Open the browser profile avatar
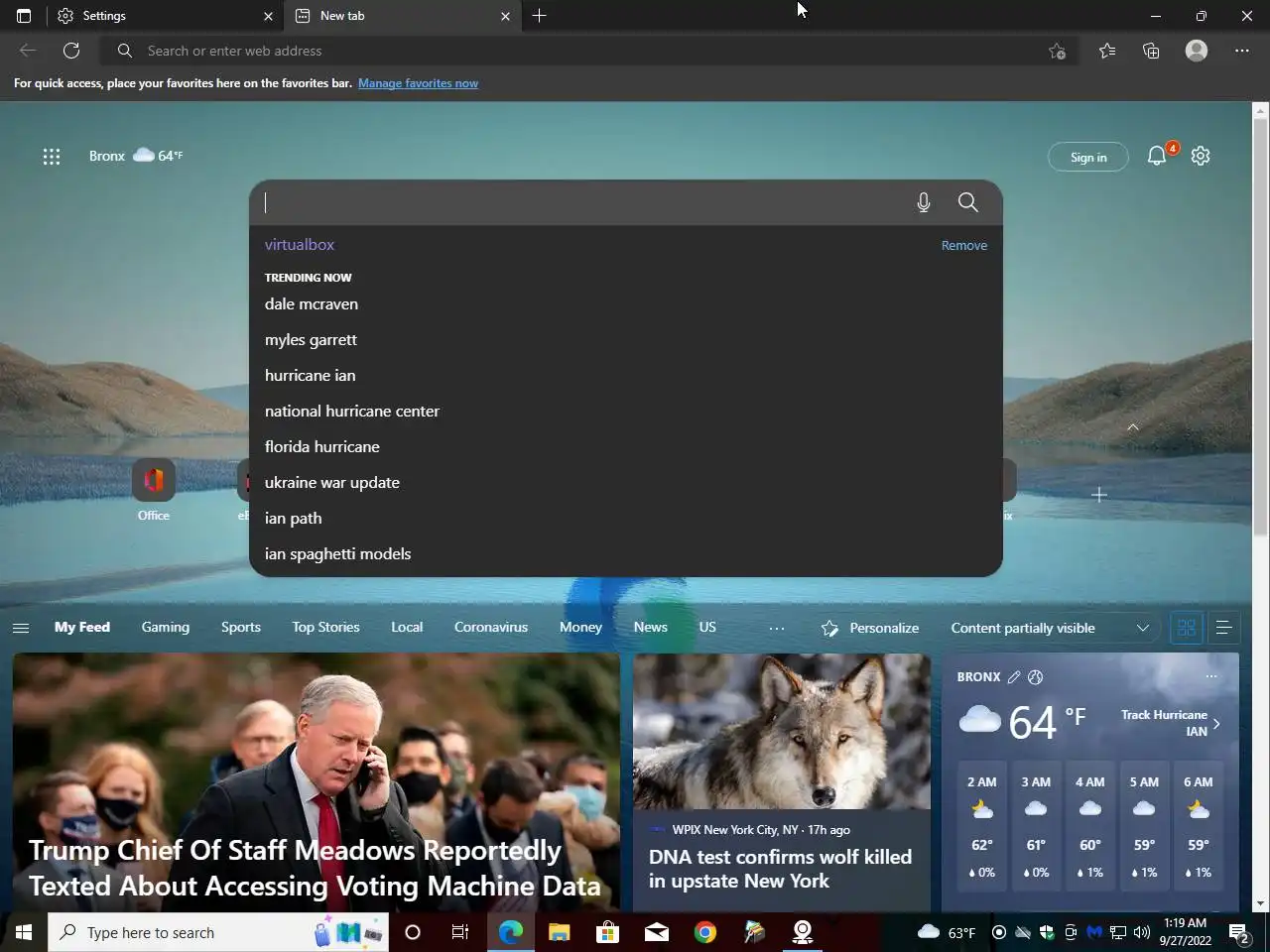This screenshot has height=952, width=1270. tap(1197, 51)
